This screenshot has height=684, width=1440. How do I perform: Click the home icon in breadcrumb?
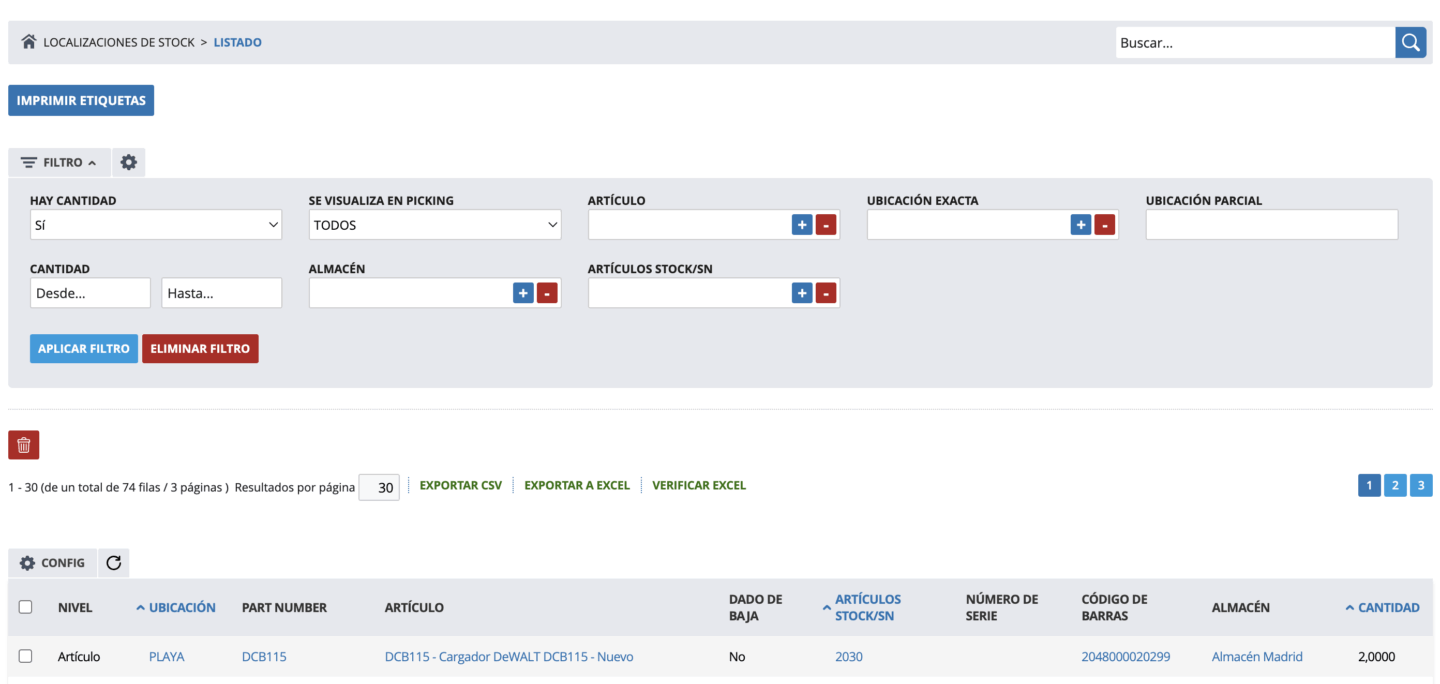pyautogui.click(x=28, y=42)
